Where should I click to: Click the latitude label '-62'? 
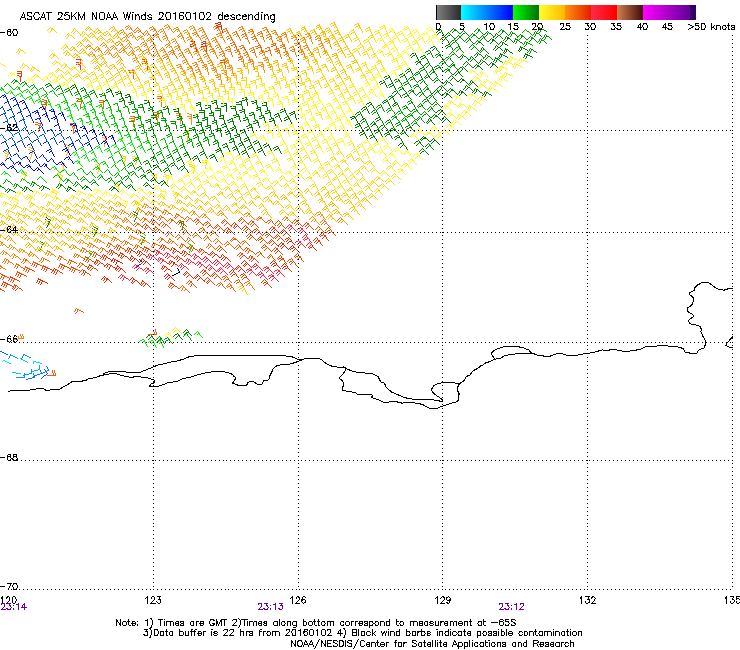pos(9,128)
